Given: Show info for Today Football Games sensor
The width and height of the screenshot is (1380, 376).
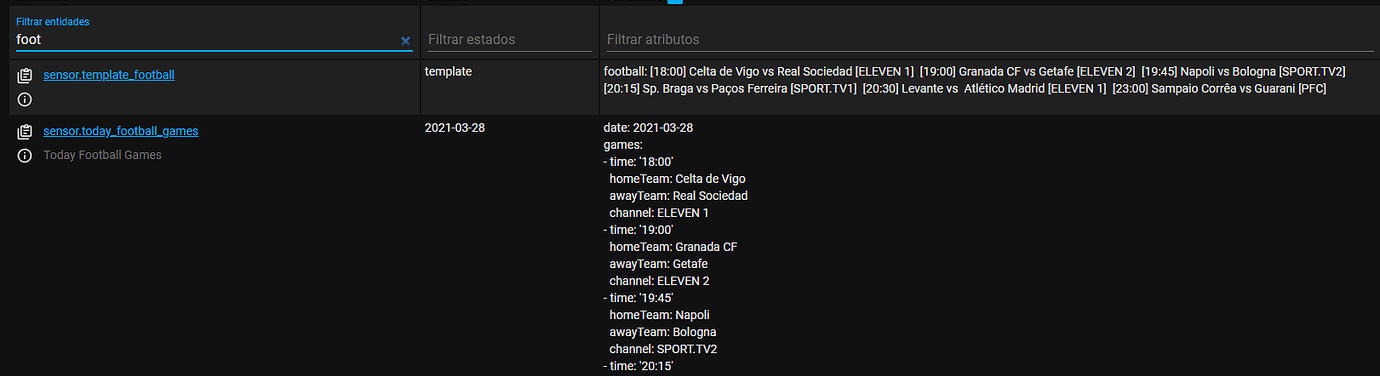Looking at the screenshot, I should click(25, 155).
